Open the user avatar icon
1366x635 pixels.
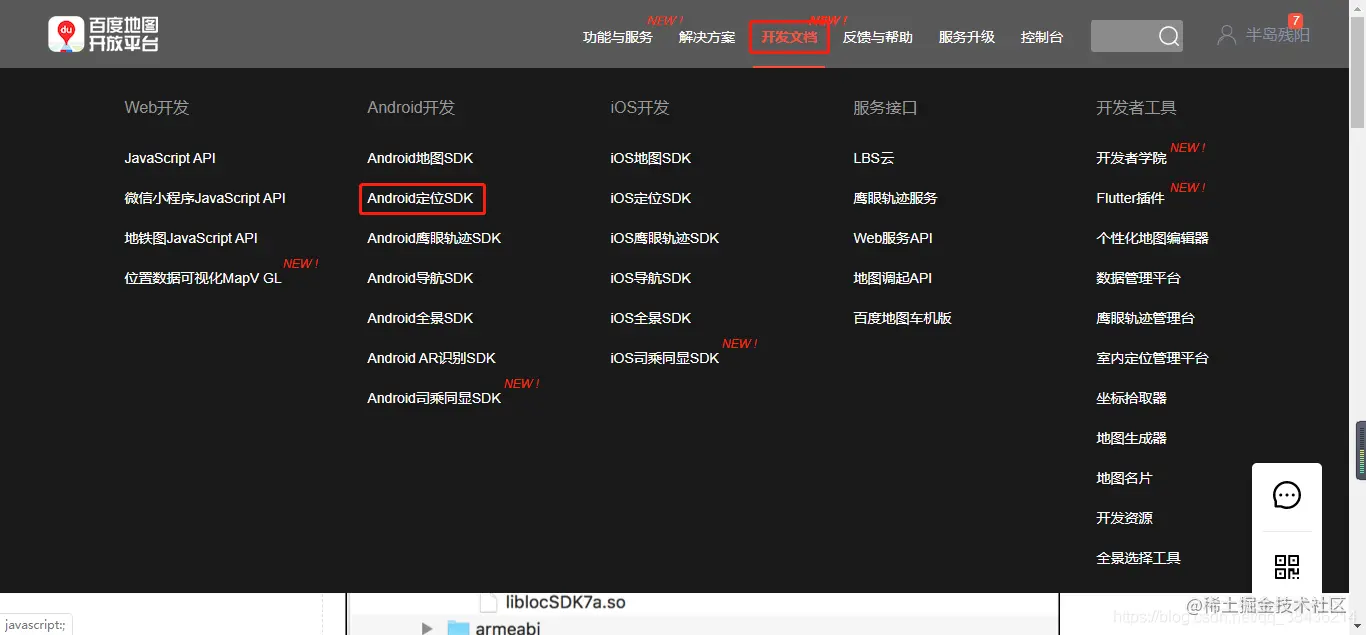[x=1226, y=35]
